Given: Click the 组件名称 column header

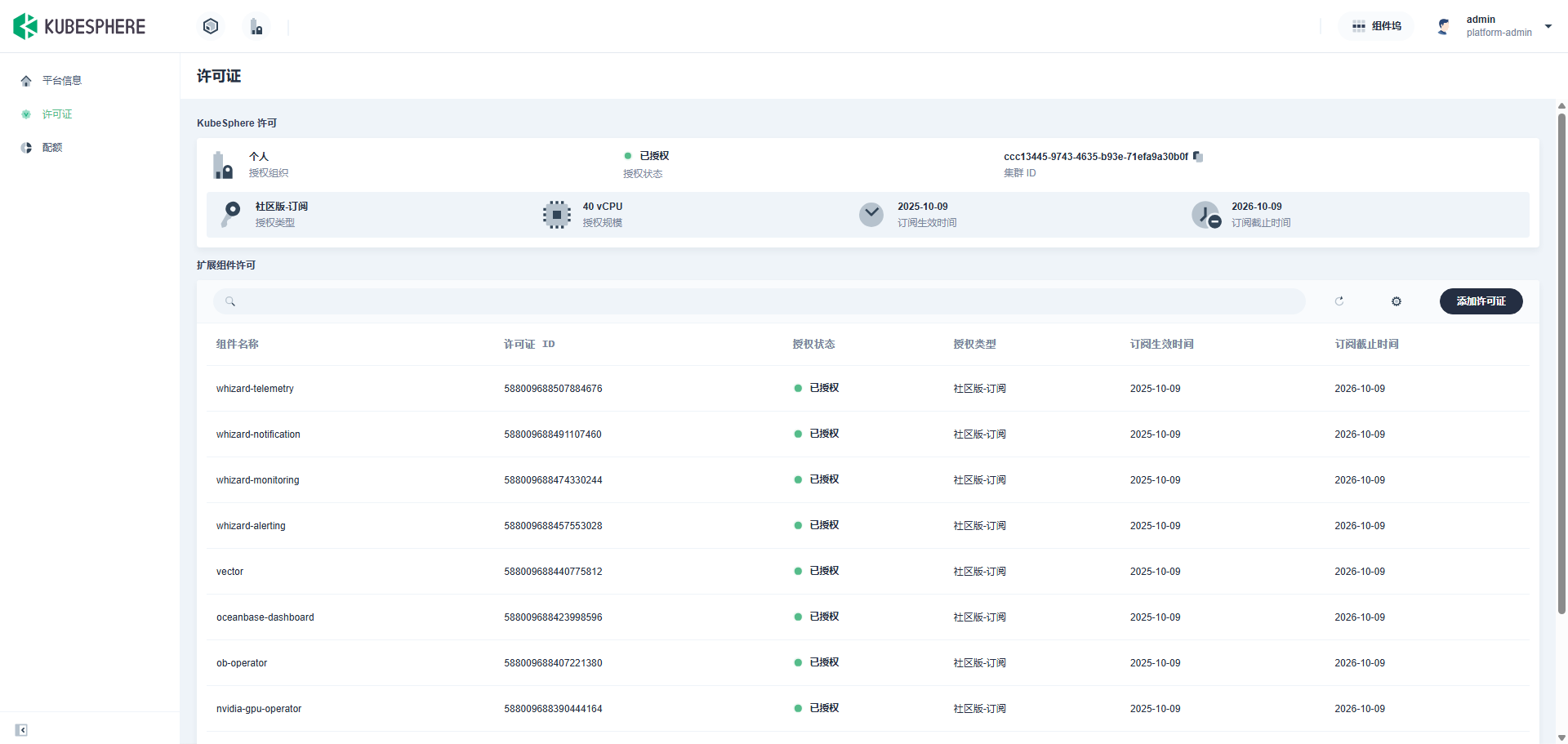Looking at the screenshot, I should 238,344.
